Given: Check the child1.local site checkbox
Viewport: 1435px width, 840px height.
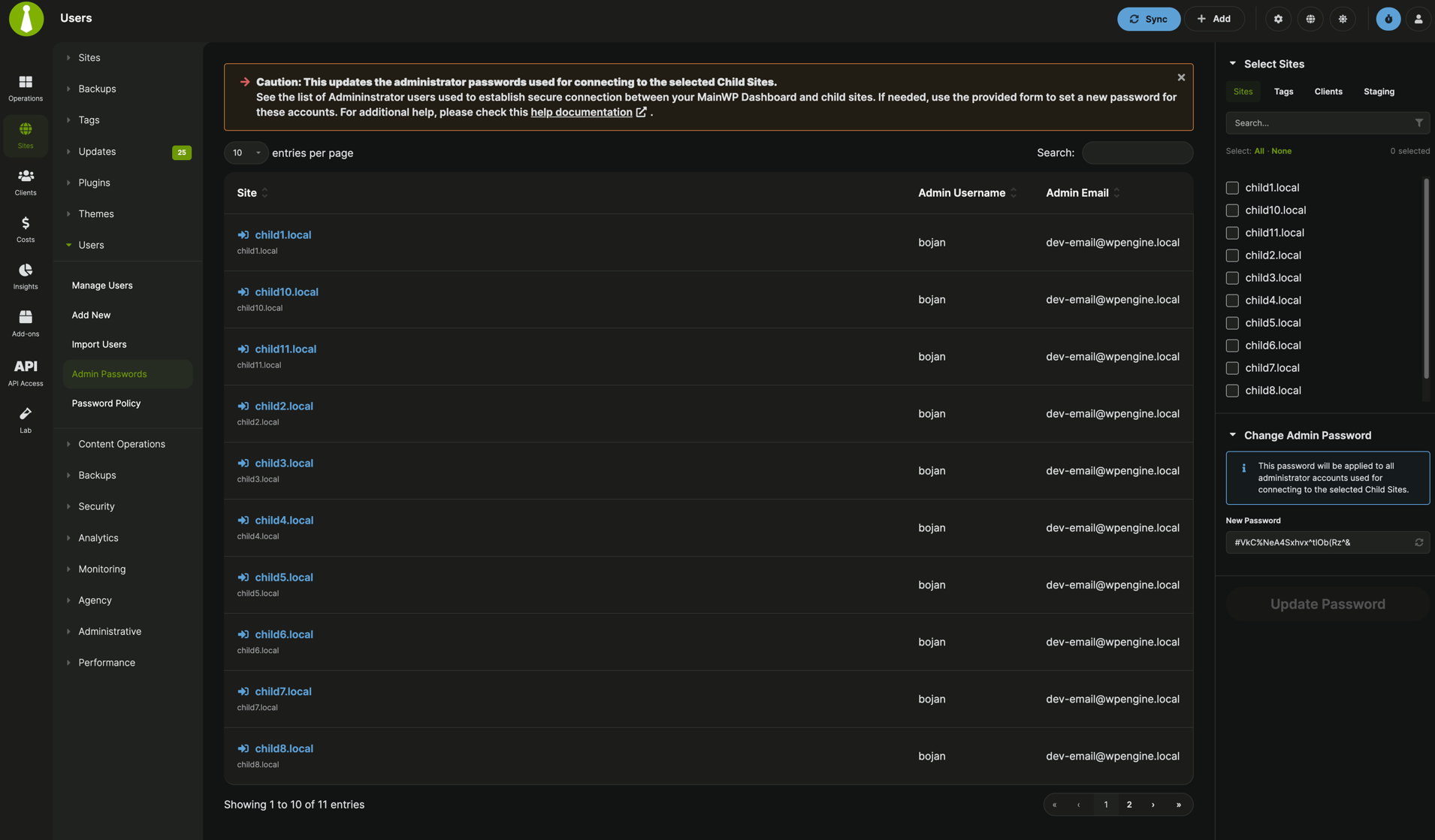Looking at the screenshot, I should coord(1232,187).
